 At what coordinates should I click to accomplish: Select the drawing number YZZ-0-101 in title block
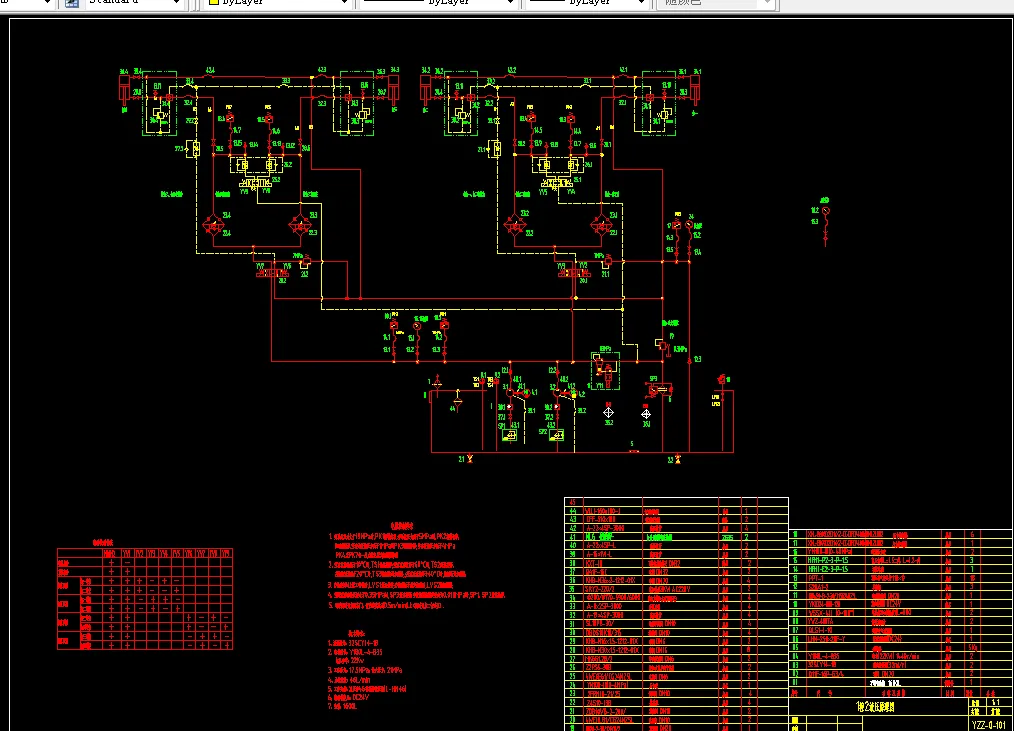coord(989,725)
